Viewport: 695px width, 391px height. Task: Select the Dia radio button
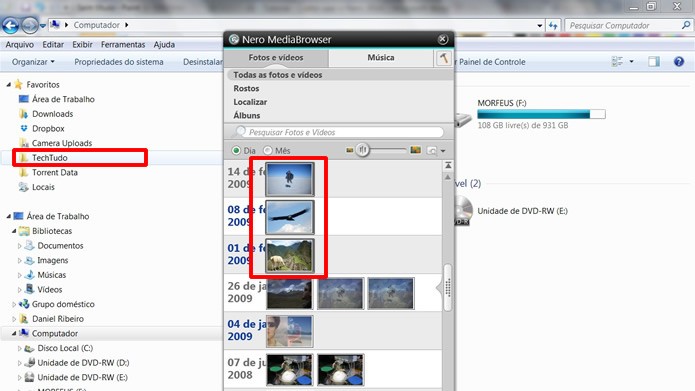(x=237, y=151)
